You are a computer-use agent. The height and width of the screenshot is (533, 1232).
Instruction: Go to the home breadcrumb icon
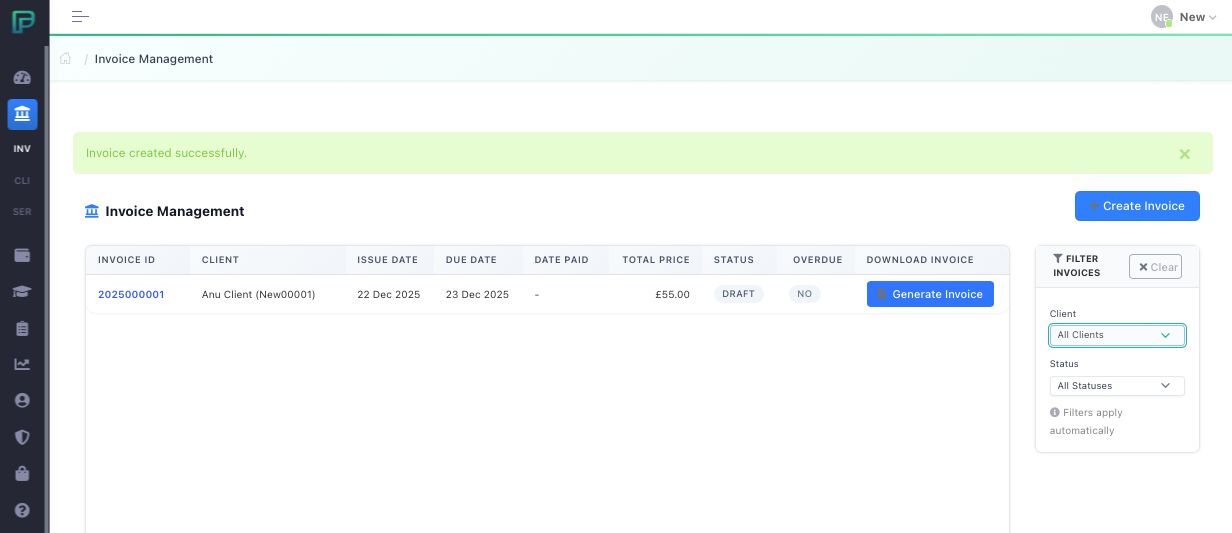coord(66,59)
